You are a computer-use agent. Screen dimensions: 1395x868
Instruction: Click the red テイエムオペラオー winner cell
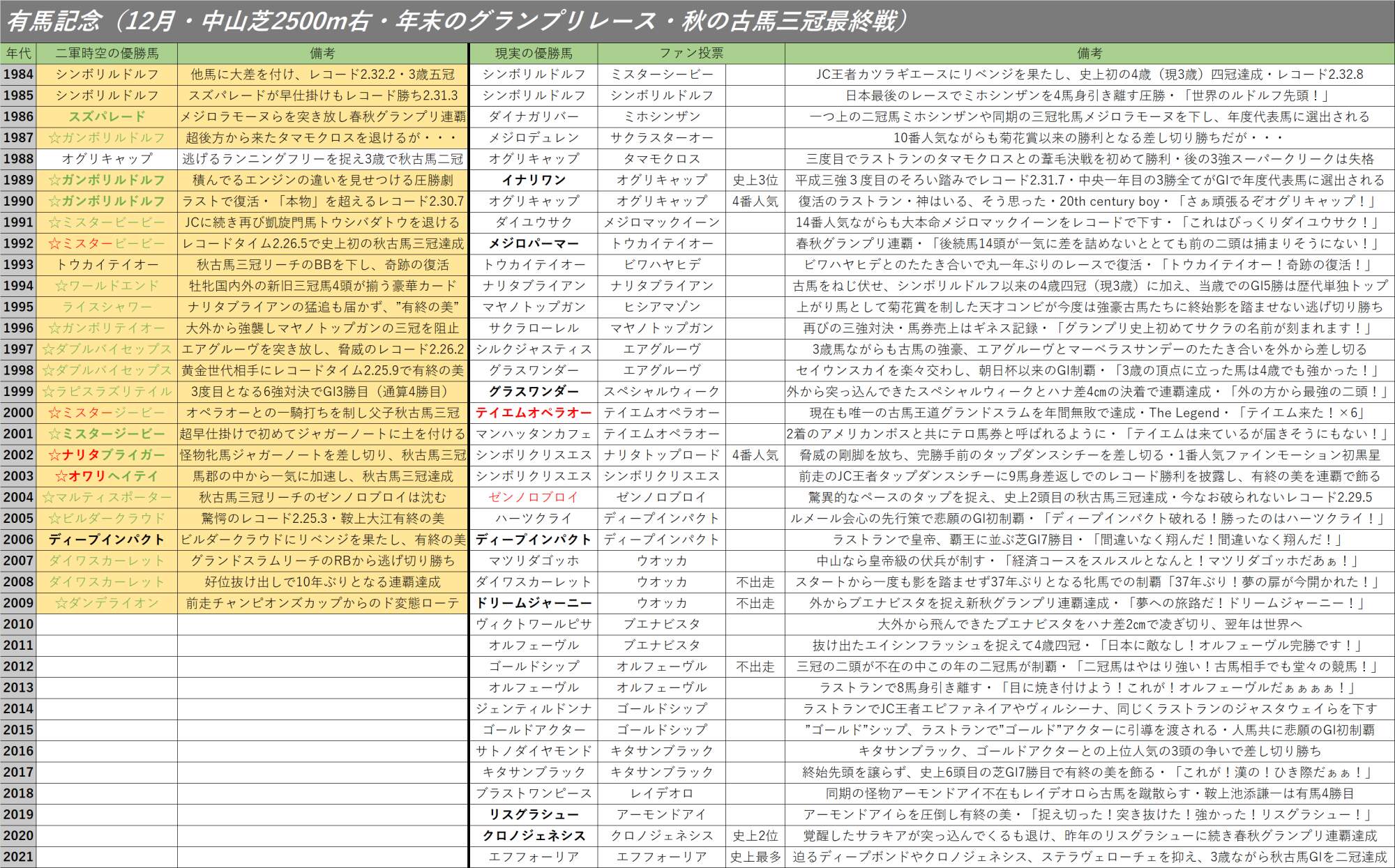coord(534,413)
